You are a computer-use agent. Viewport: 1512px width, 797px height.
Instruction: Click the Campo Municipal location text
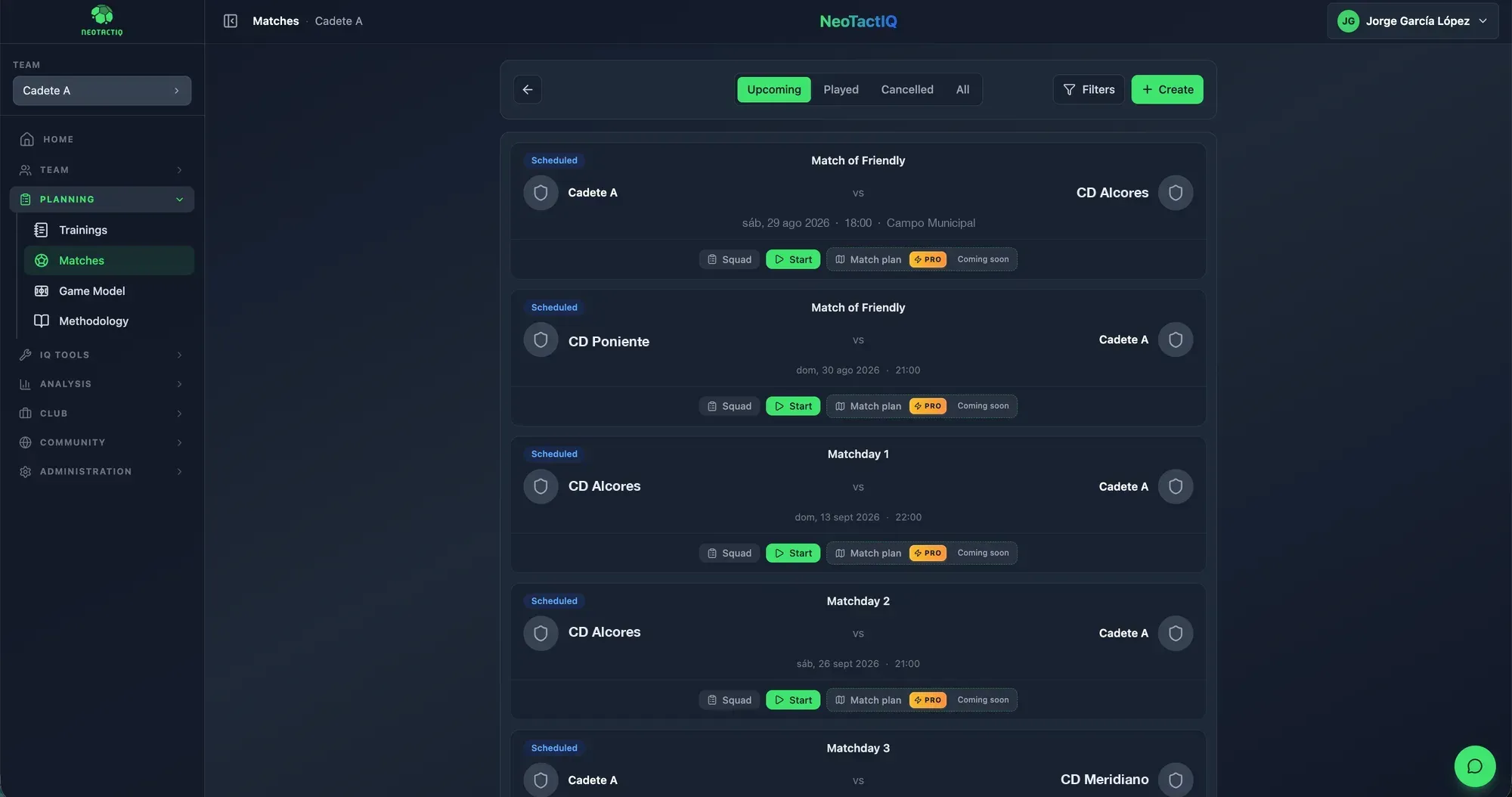931,223
